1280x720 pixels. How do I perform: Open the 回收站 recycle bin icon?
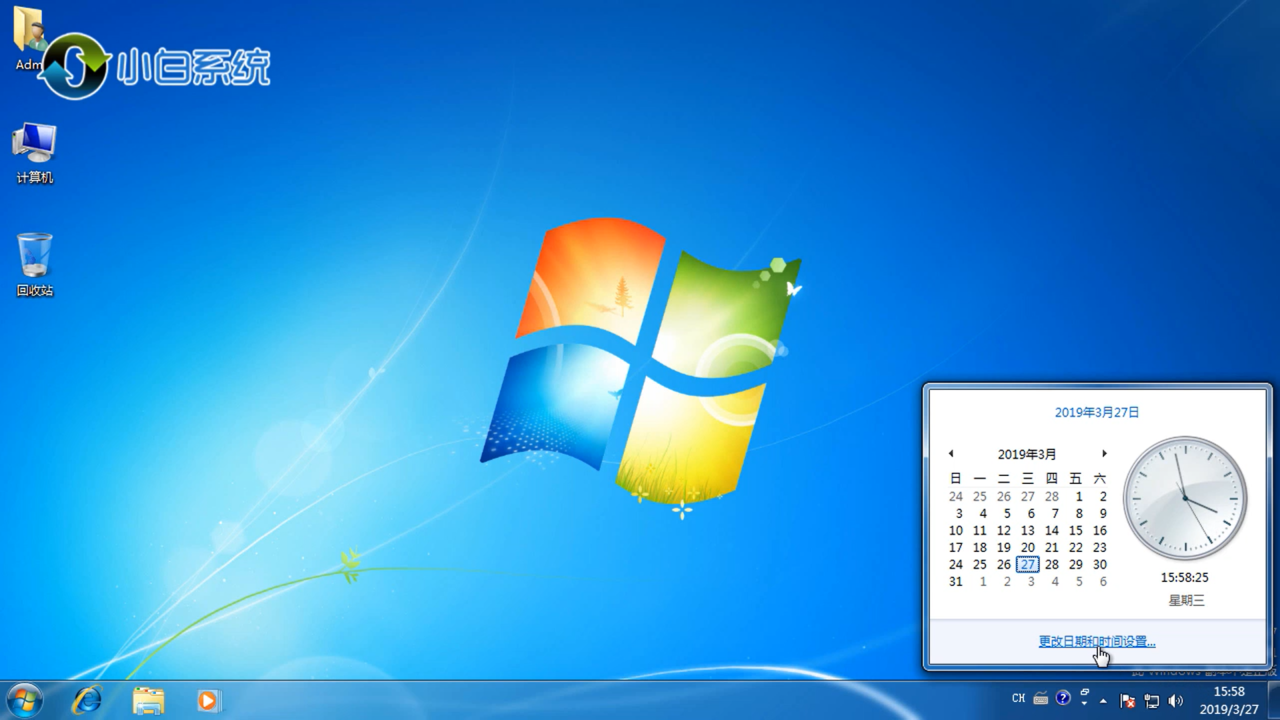(34, 265)
